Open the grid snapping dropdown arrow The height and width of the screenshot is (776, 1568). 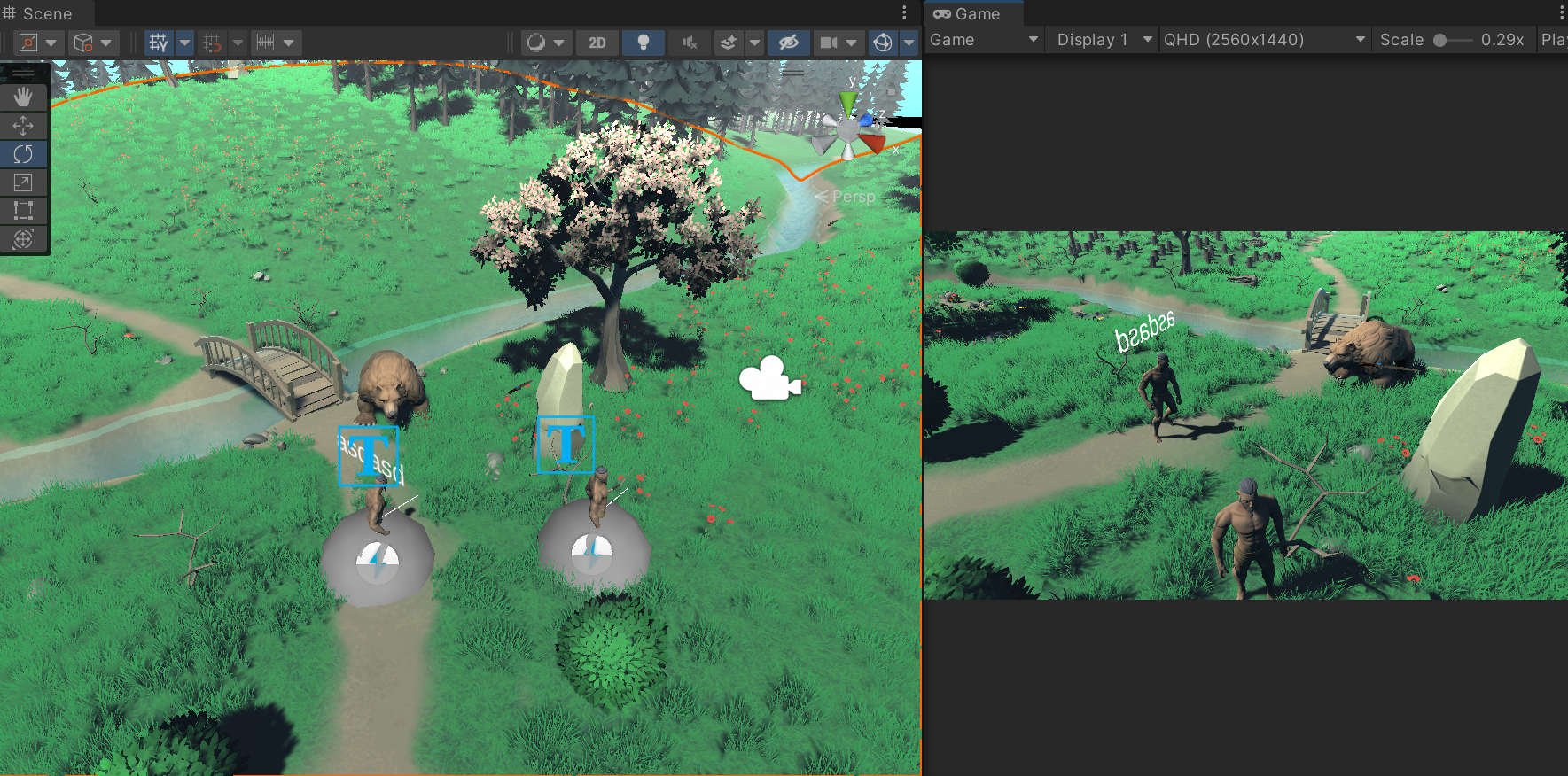point(237,43)
